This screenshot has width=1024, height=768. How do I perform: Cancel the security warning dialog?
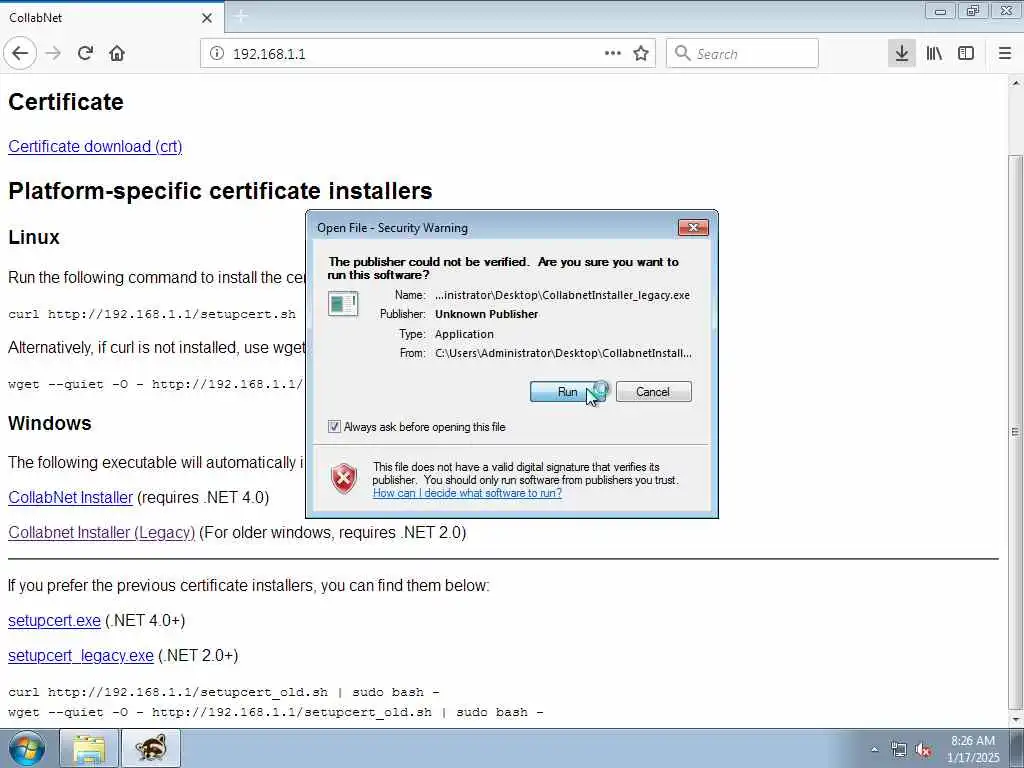click(x=653, y=392)
